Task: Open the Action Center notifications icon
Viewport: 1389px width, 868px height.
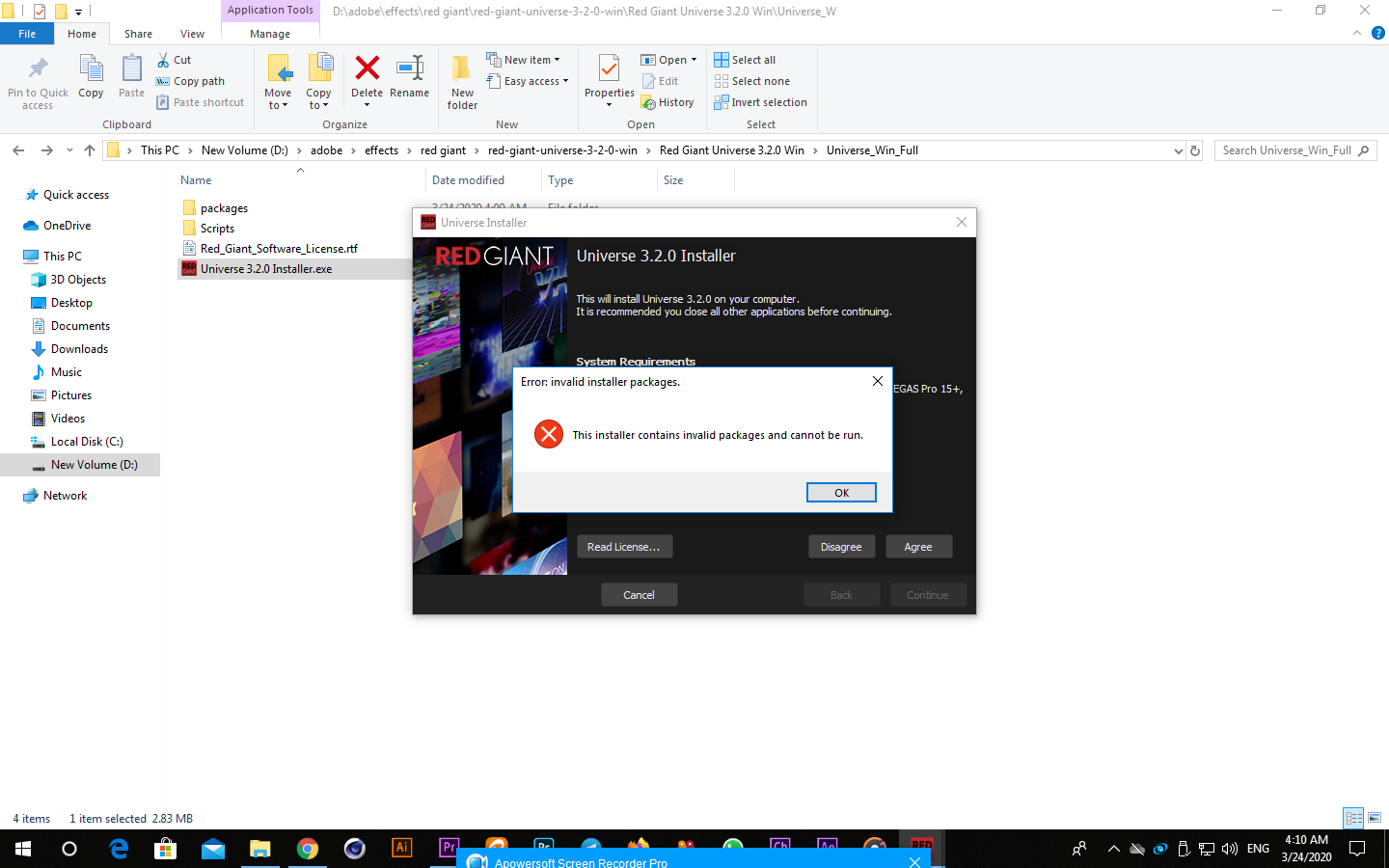Action: pyautogui.click(x=1357, y=849)
